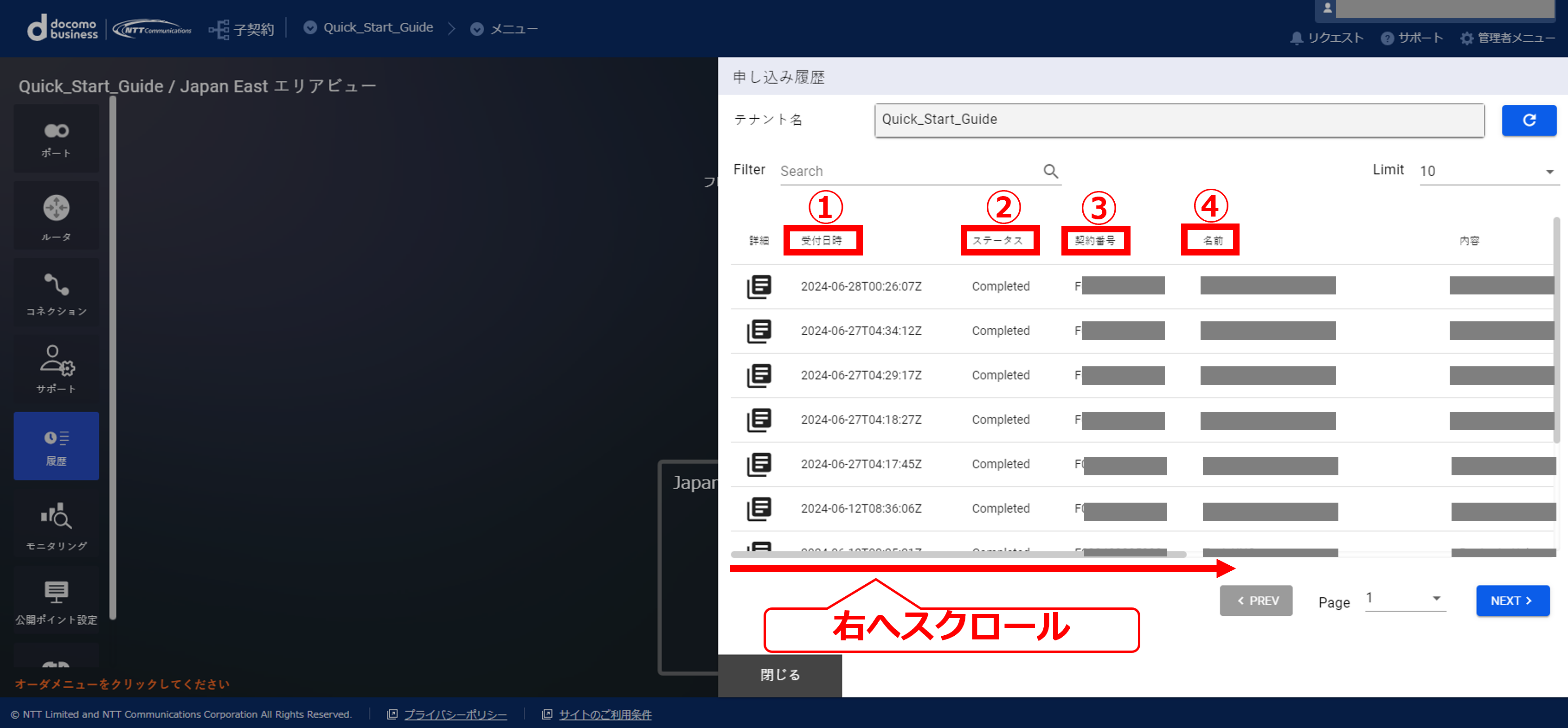The width and height of the screenshot is (1568, 728).
Task: Click the refresh button beside tenant name
Action: (1529, 120)
